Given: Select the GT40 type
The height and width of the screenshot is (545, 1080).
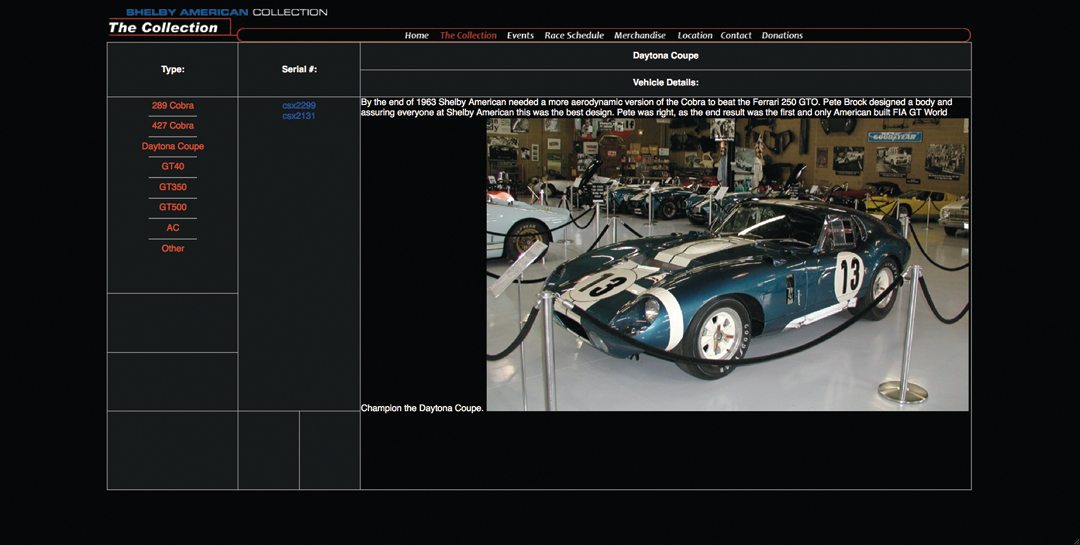Looking at the screenshot, I should click(x=173, y=166).
